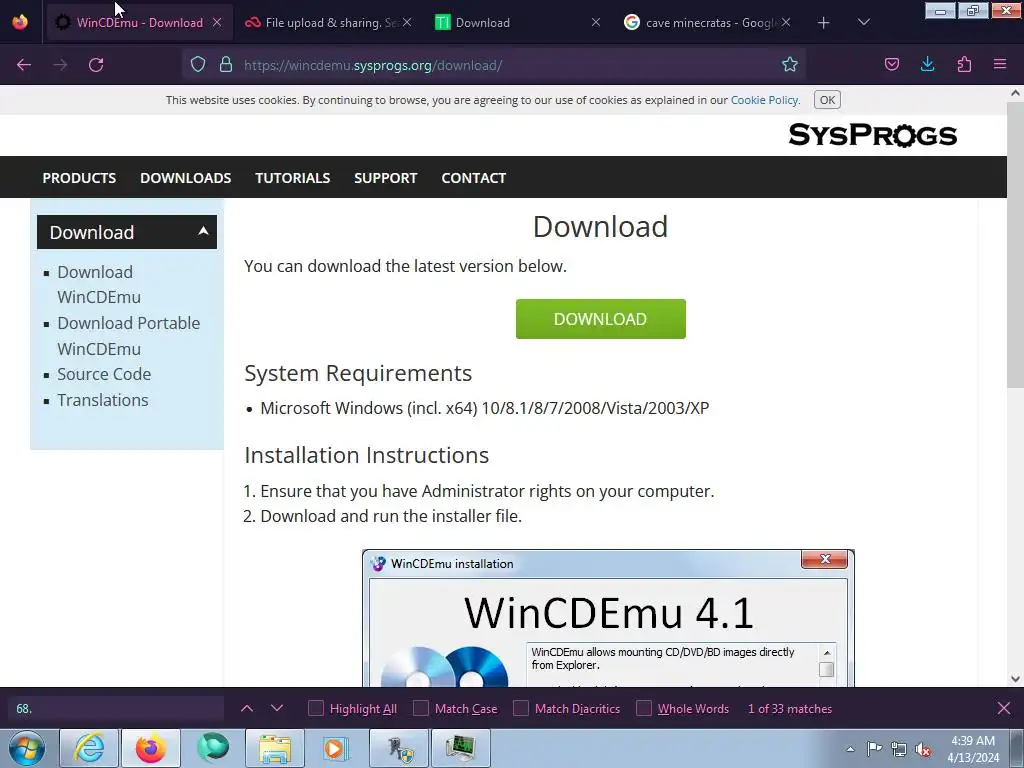Go to the previous find match
The height and width of the screenshot is (768, 1024).
[x=247, y=709]
